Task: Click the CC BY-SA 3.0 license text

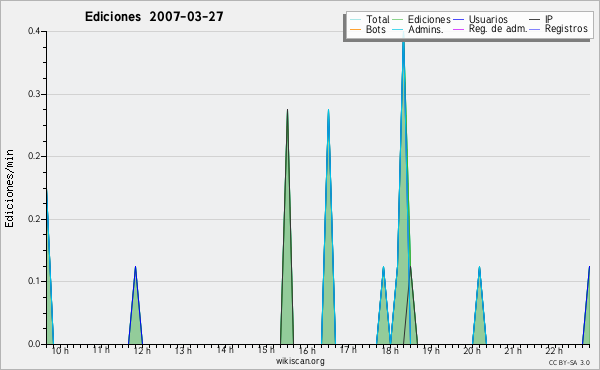Action: 569,362
